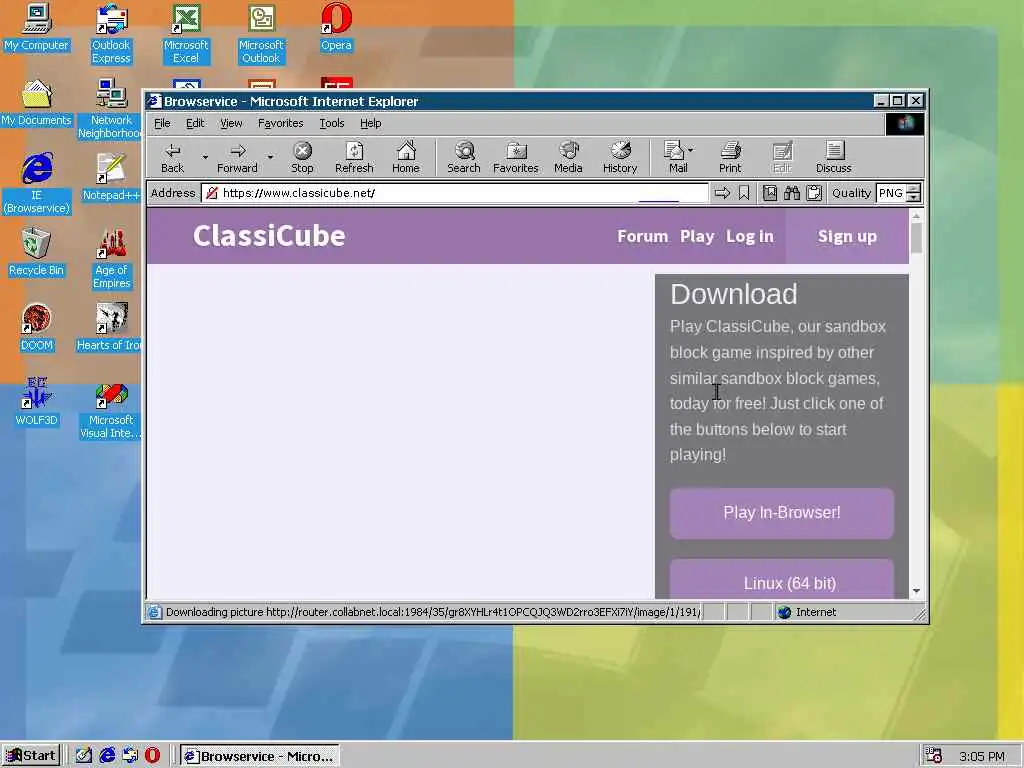The image size is (1024, 768).
Task: Select the WOLF3D desktop icon
Action: 36,402
